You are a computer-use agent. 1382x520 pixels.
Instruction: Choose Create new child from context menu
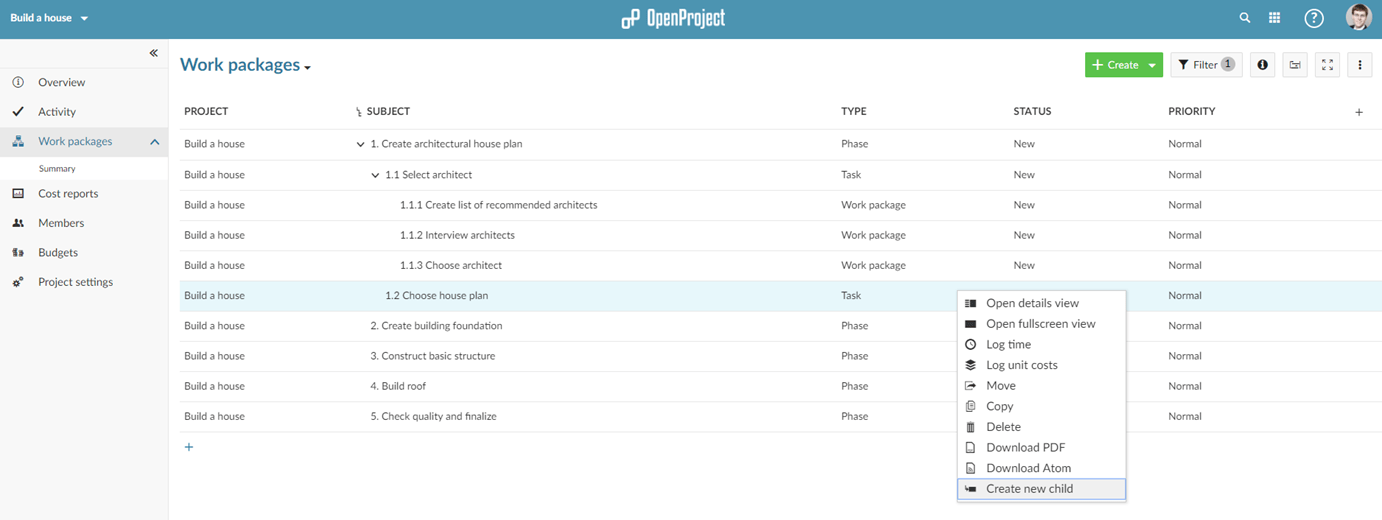click(1029, 489)
